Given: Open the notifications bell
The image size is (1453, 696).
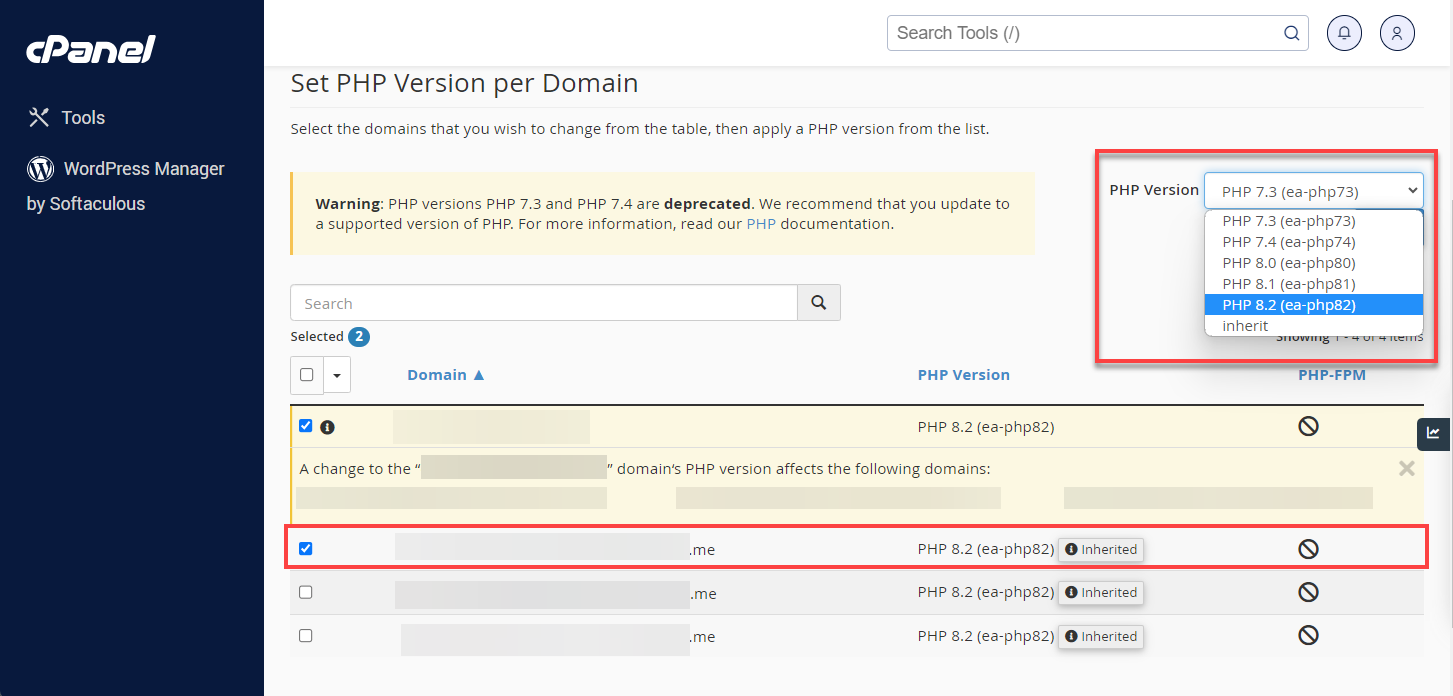Looking at the screenshot, I should [x=1344, y=32].
